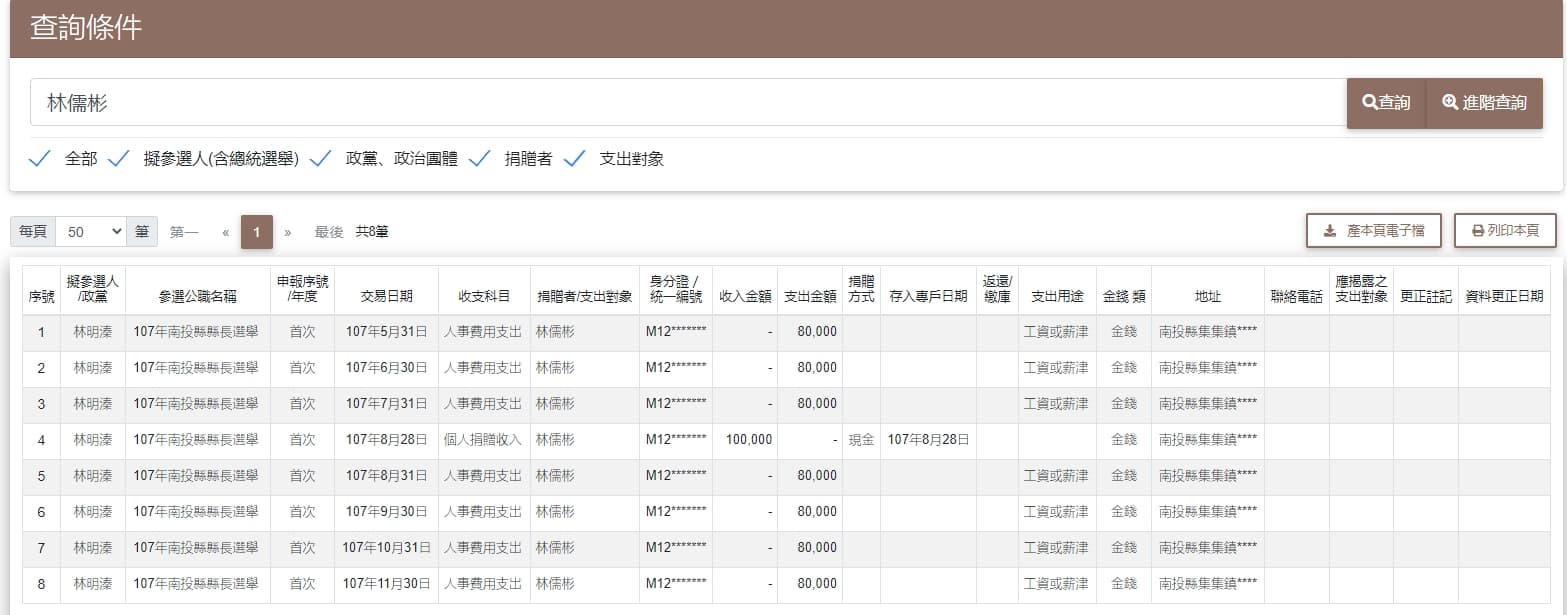Select the 107年9月30日 date cell
Viewport: 1567px width, 615px height.
point(387,512)
